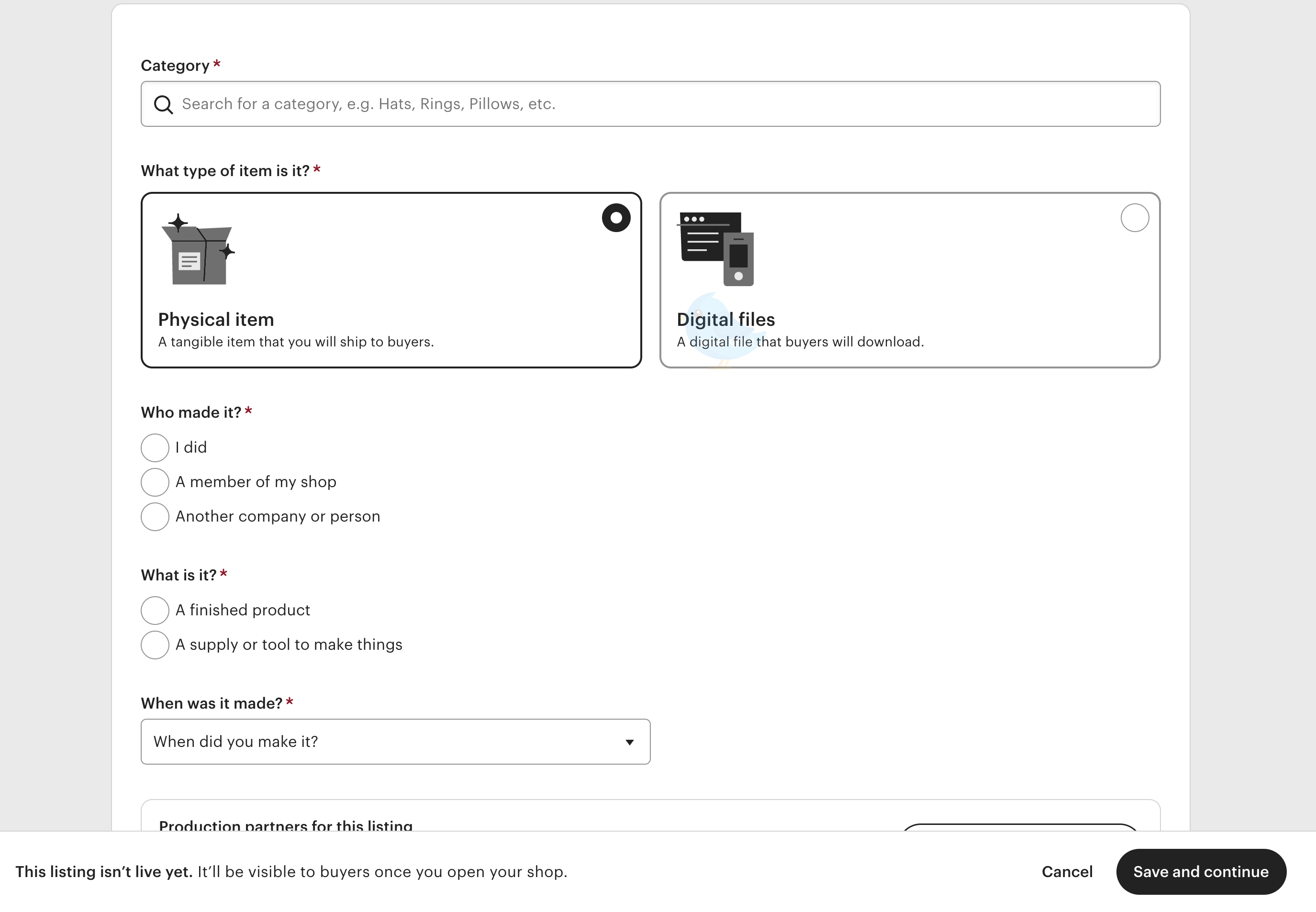This screenshot has width=1316, height=912.
Task: Select the Digital files radio circle
Action: [1134, 218]
